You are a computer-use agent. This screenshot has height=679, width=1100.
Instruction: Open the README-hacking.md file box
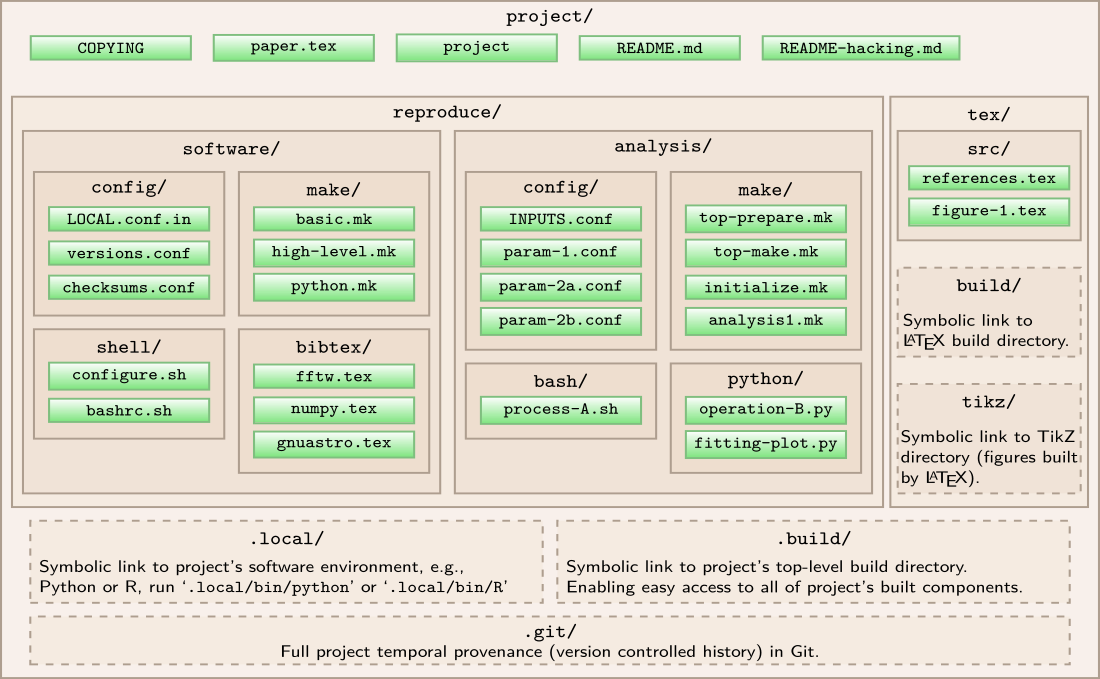pyautogui.click(x=860, y=48)
